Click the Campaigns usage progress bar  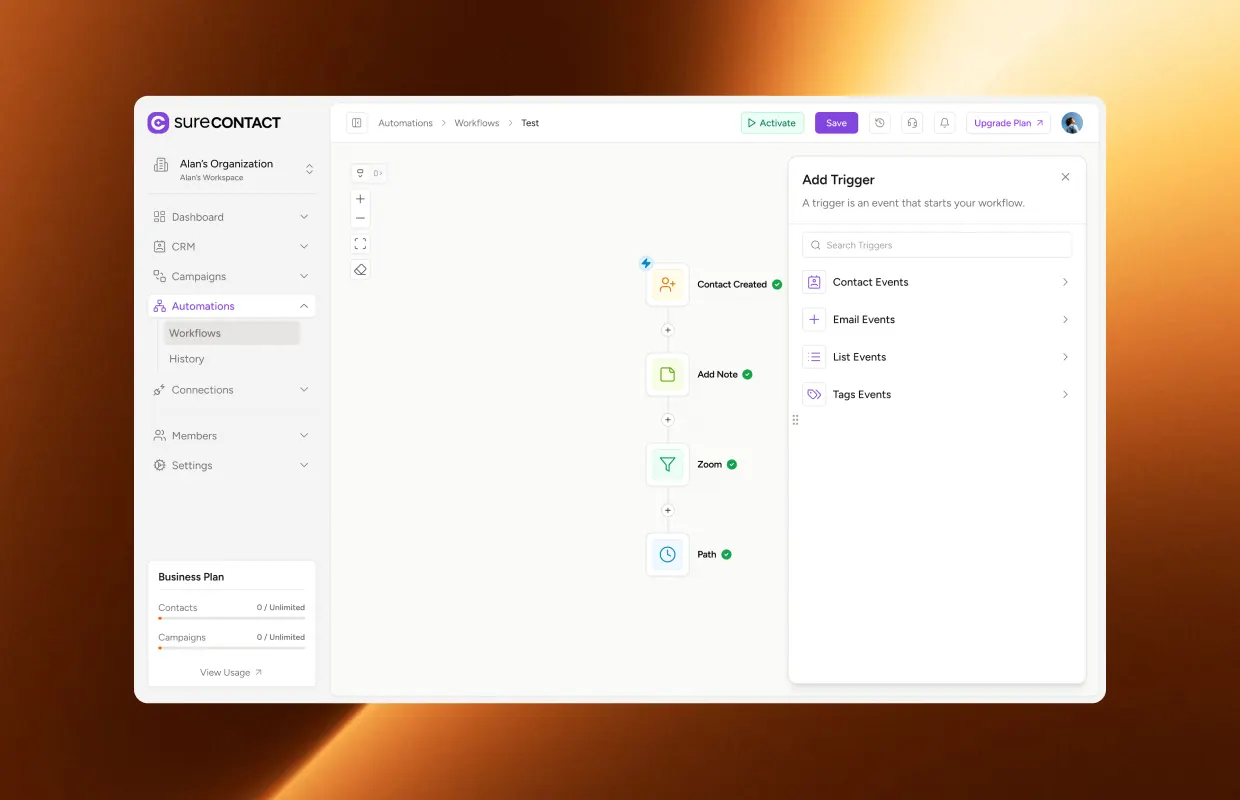coord(232,648)
